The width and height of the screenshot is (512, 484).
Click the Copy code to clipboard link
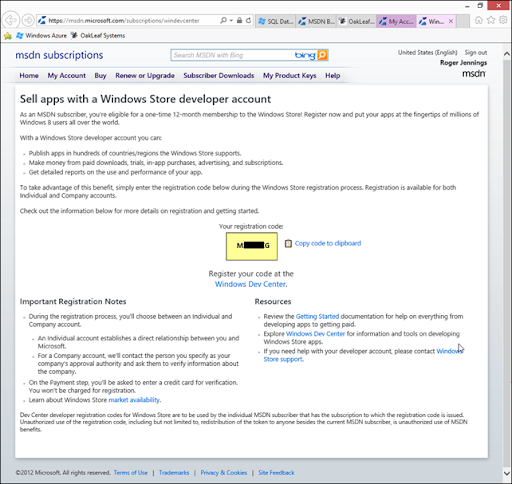pyautogui.click(x=328, y=243)
